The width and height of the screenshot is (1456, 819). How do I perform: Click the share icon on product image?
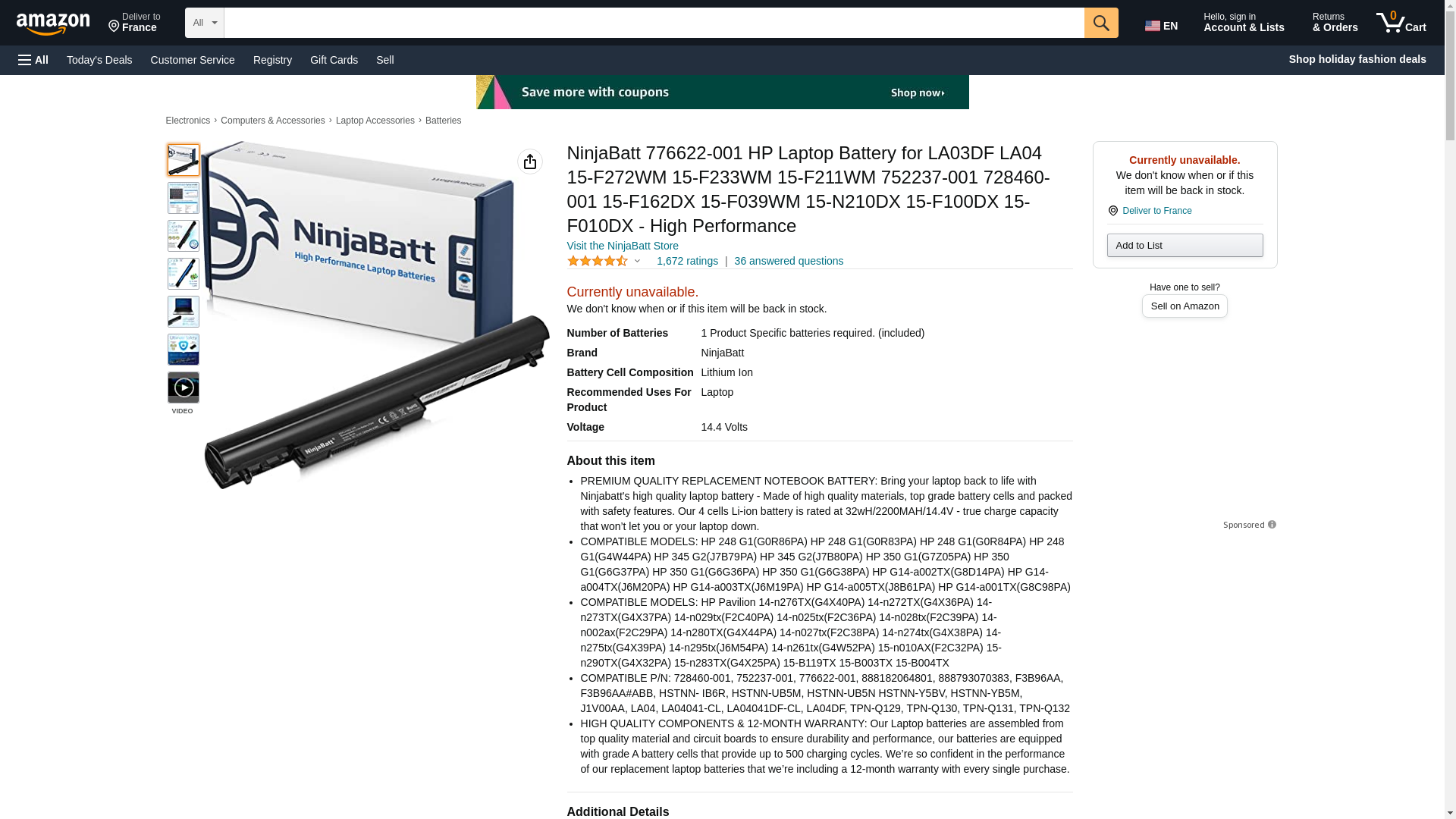click(x=530, y=162)
